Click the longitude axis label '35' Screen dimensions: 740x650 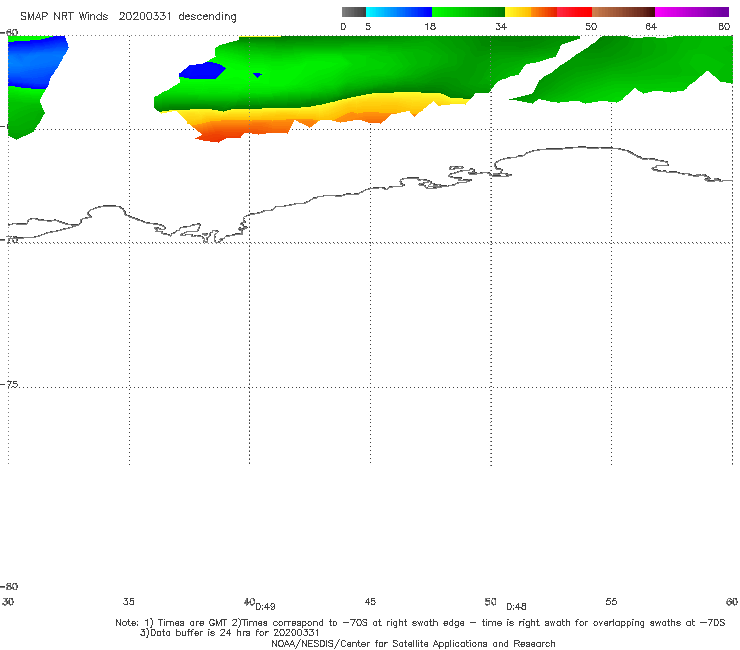[129, 601]
